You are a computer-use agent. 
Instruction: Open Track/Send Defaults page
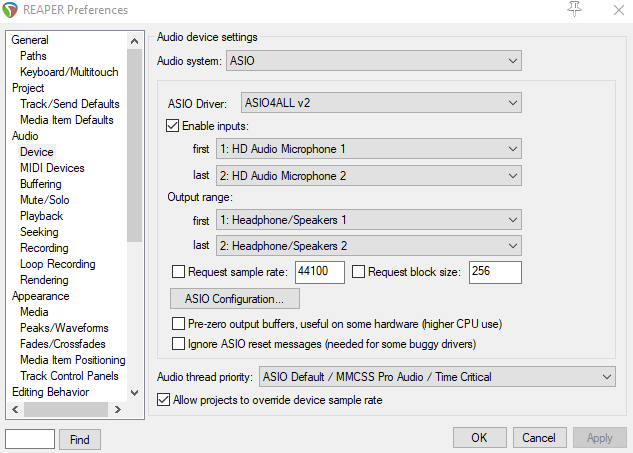pos(70,104)
